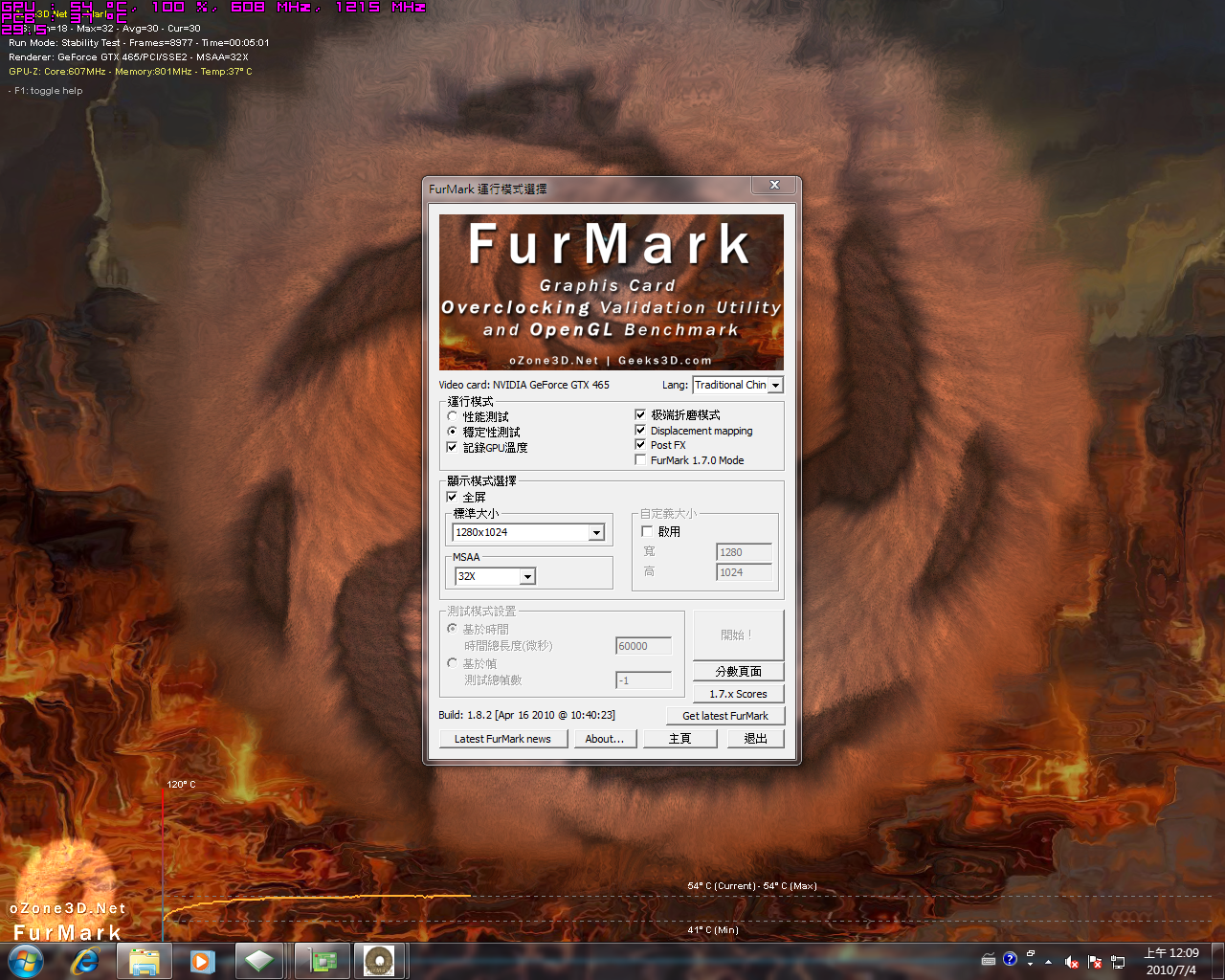Open the Lang Traditional Chinese dropdown
This screenshot has width=1225, height=980.
point(738,385)
